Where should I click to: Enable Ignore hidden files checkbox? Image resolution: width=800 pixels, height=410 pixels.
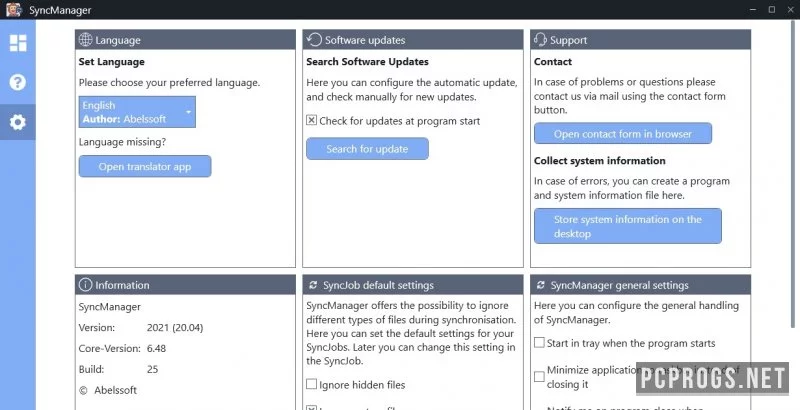click(x=311, y=384)
